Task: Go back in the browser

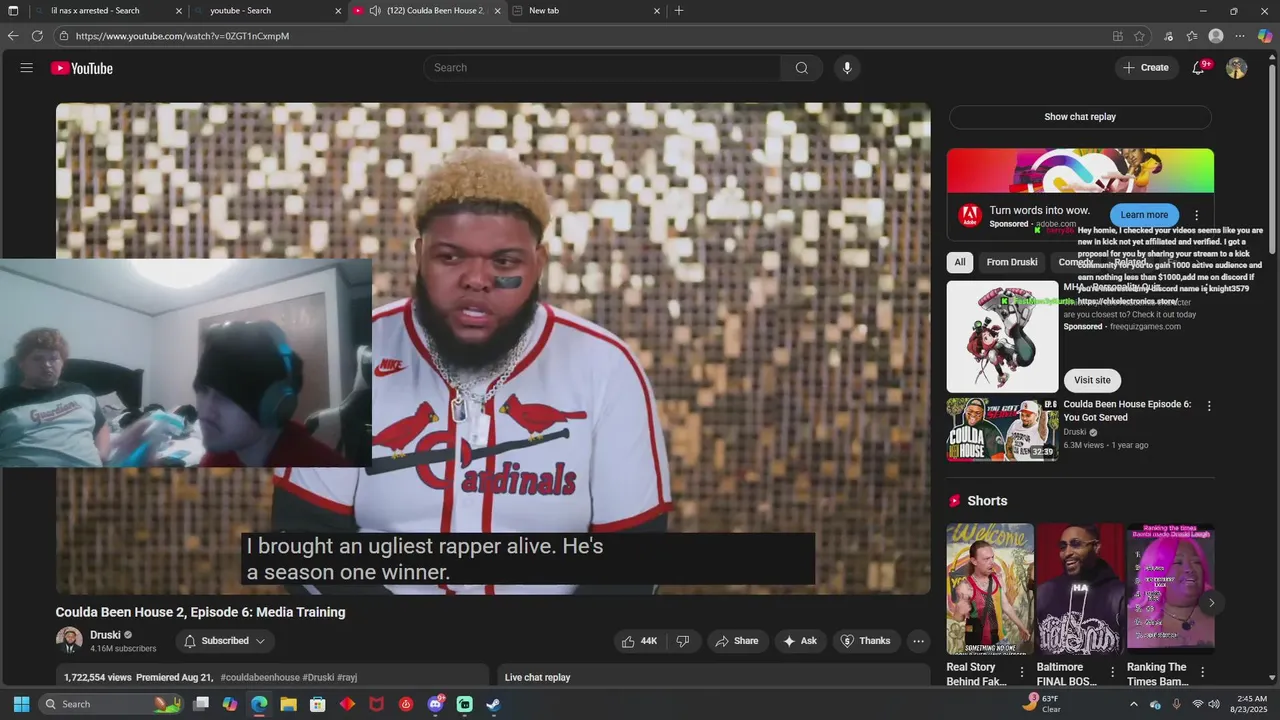Action: pyautogui.click(x=13, y=36)
